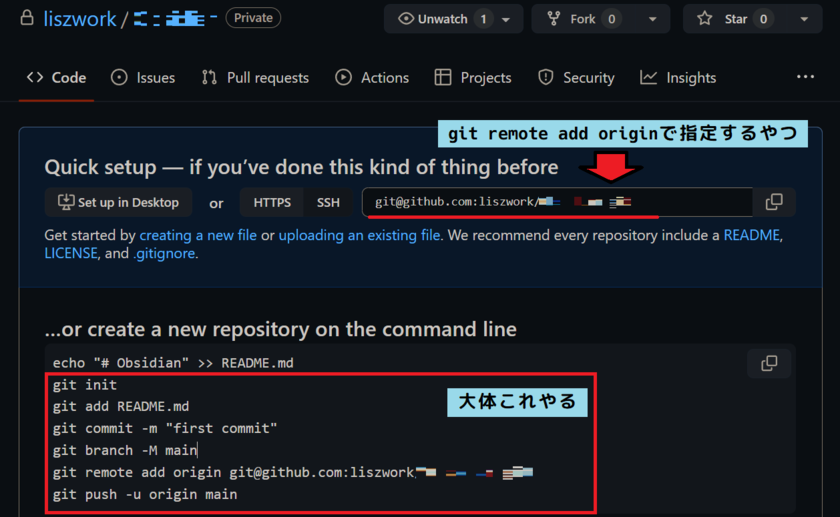Click the 'git push -u origin main' line
This screenshot has height=517, width=840.
(x=145, y=494)
